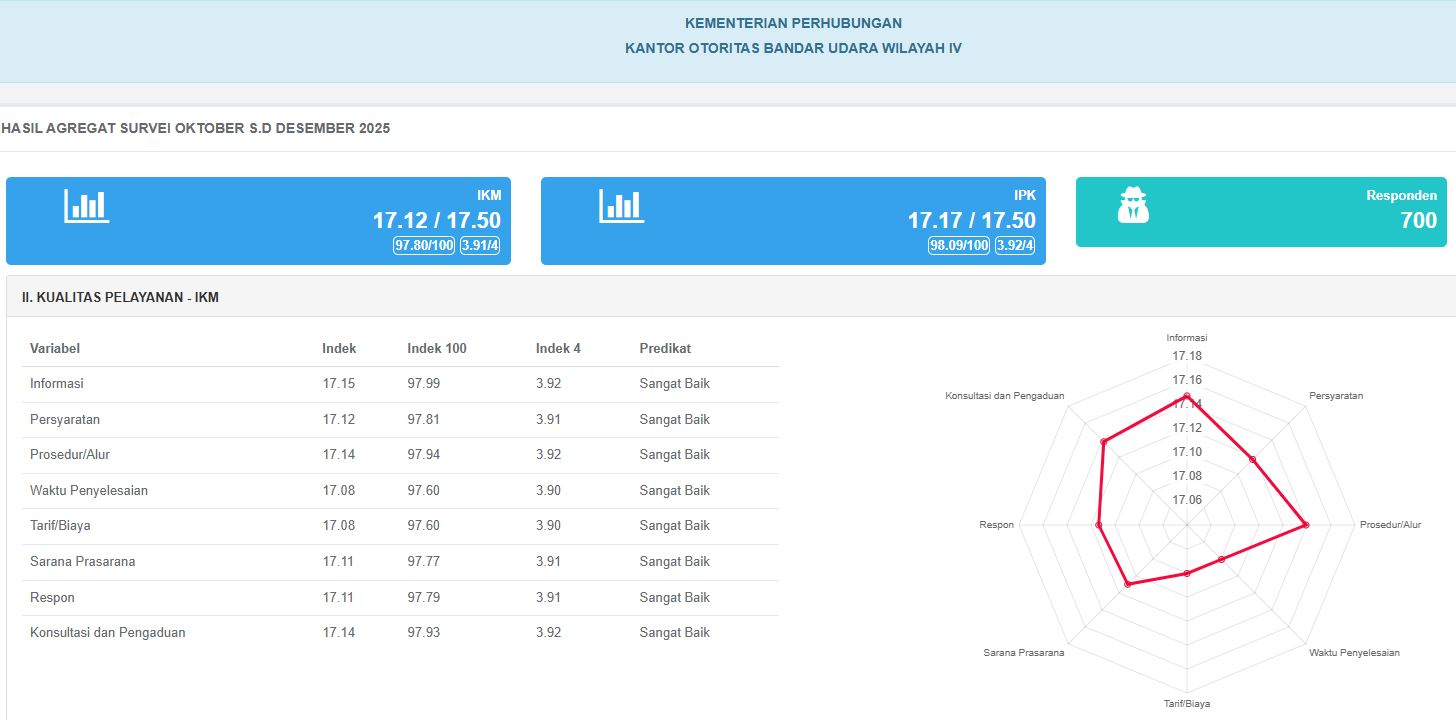Click the Responden spy-figure icon
The width and height of the screenshot is (1456, 720).
1133,205
